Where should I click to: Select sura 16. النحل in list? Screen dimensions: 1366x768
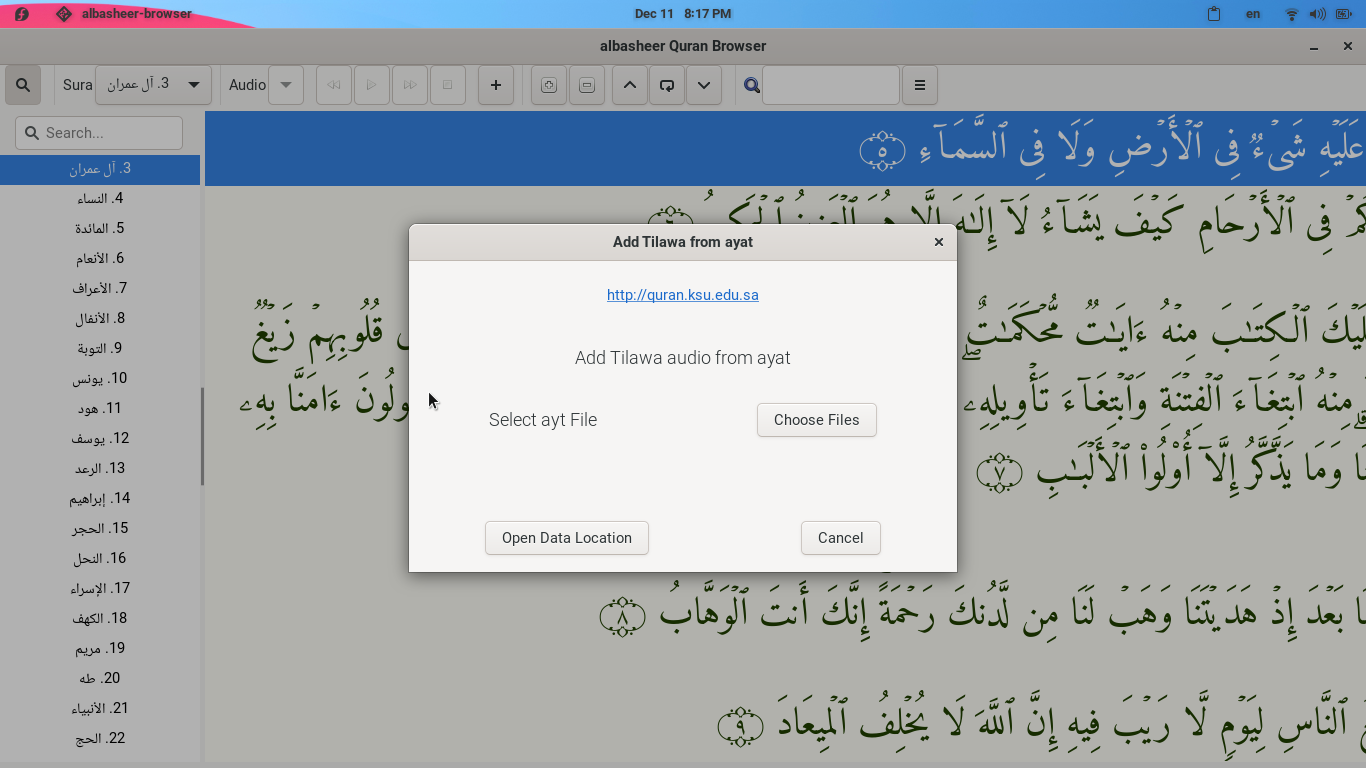click(x=100, y=559)
